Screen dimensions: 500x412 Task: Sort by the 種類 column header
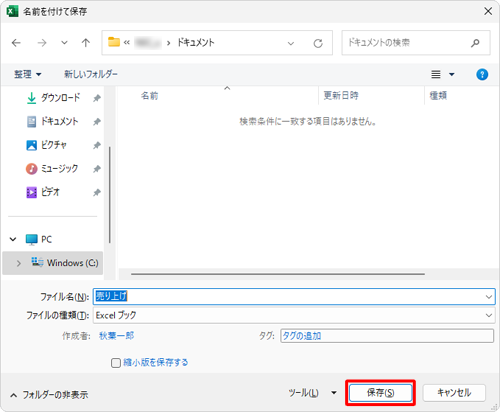(x=438, y=96)
